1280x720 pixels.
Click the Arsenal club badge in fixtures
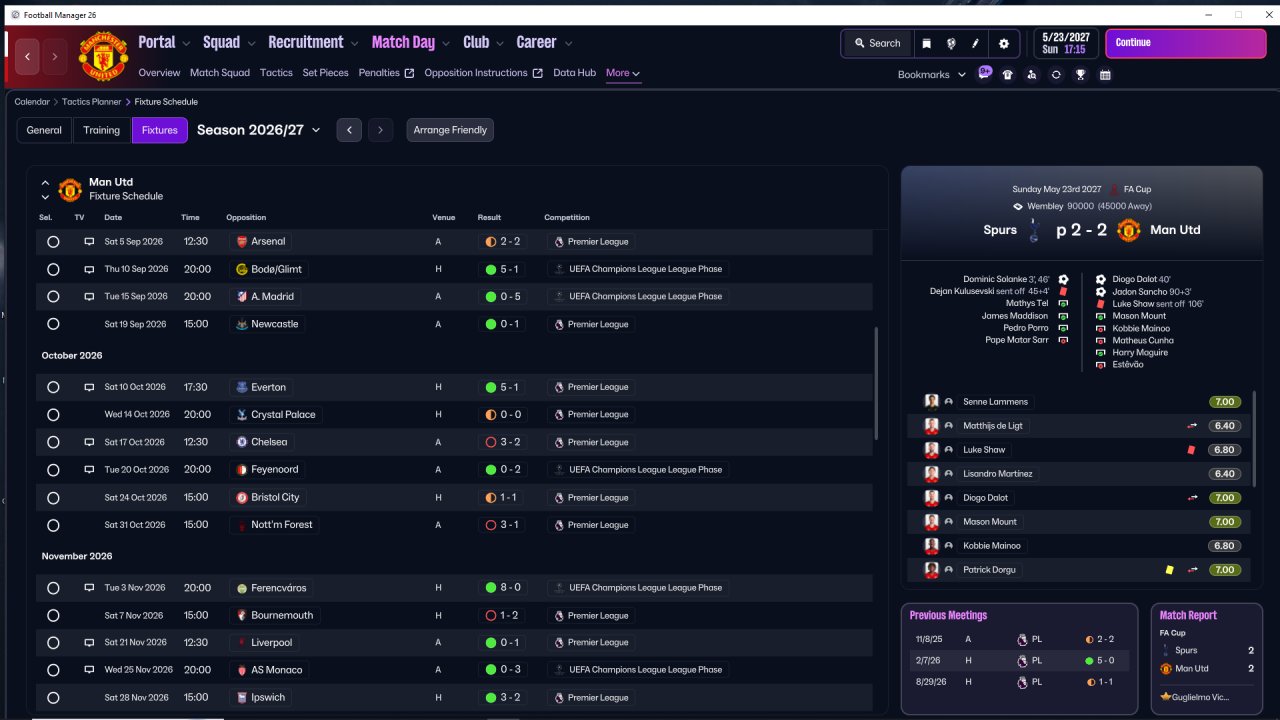click(x=241, y=242)
